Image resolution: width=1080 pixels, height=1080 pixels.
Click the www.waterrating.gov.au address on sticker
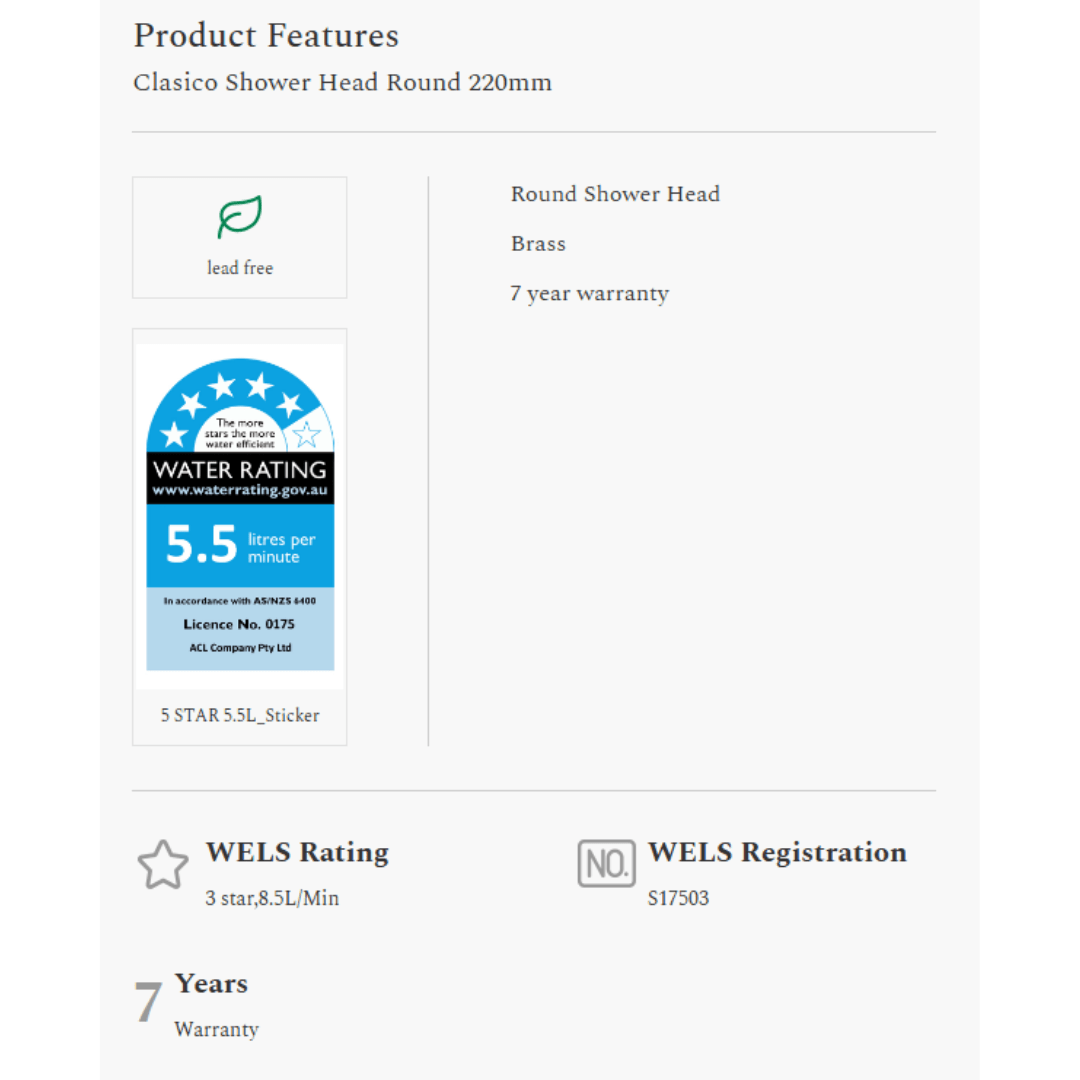240,491
